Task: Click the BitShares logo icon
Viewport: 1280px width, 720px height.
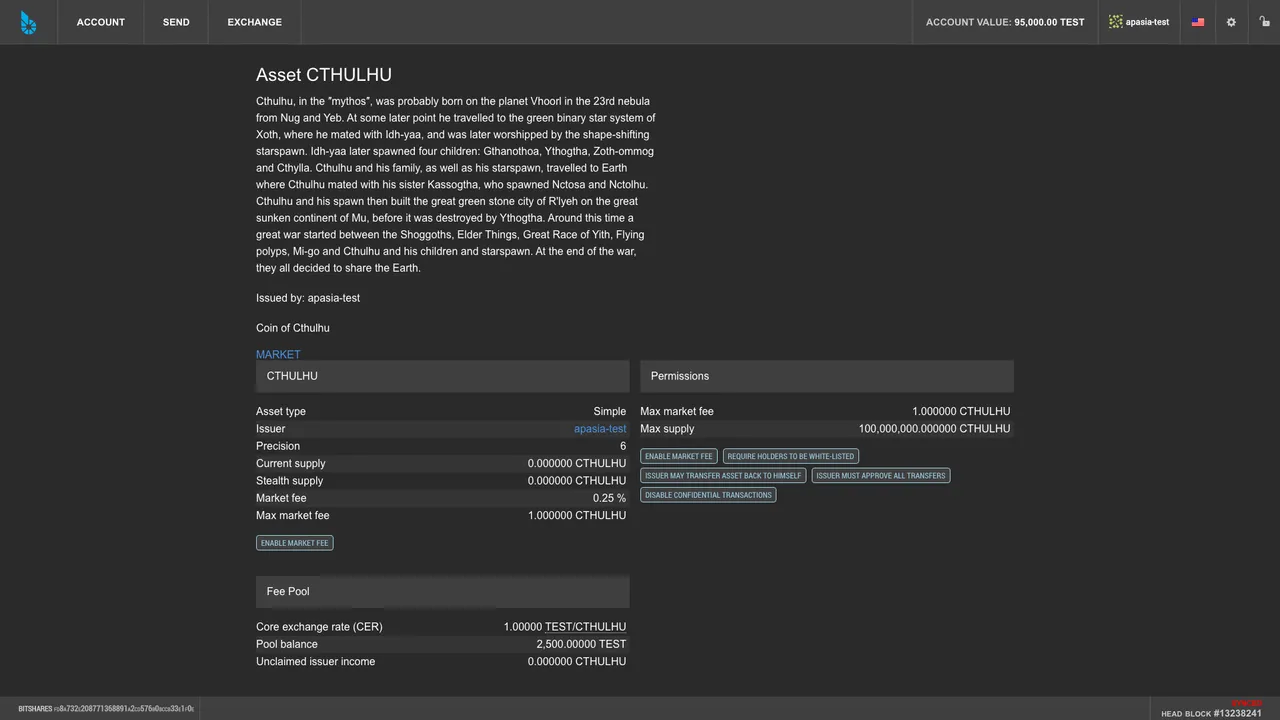Action: [28, 22]
